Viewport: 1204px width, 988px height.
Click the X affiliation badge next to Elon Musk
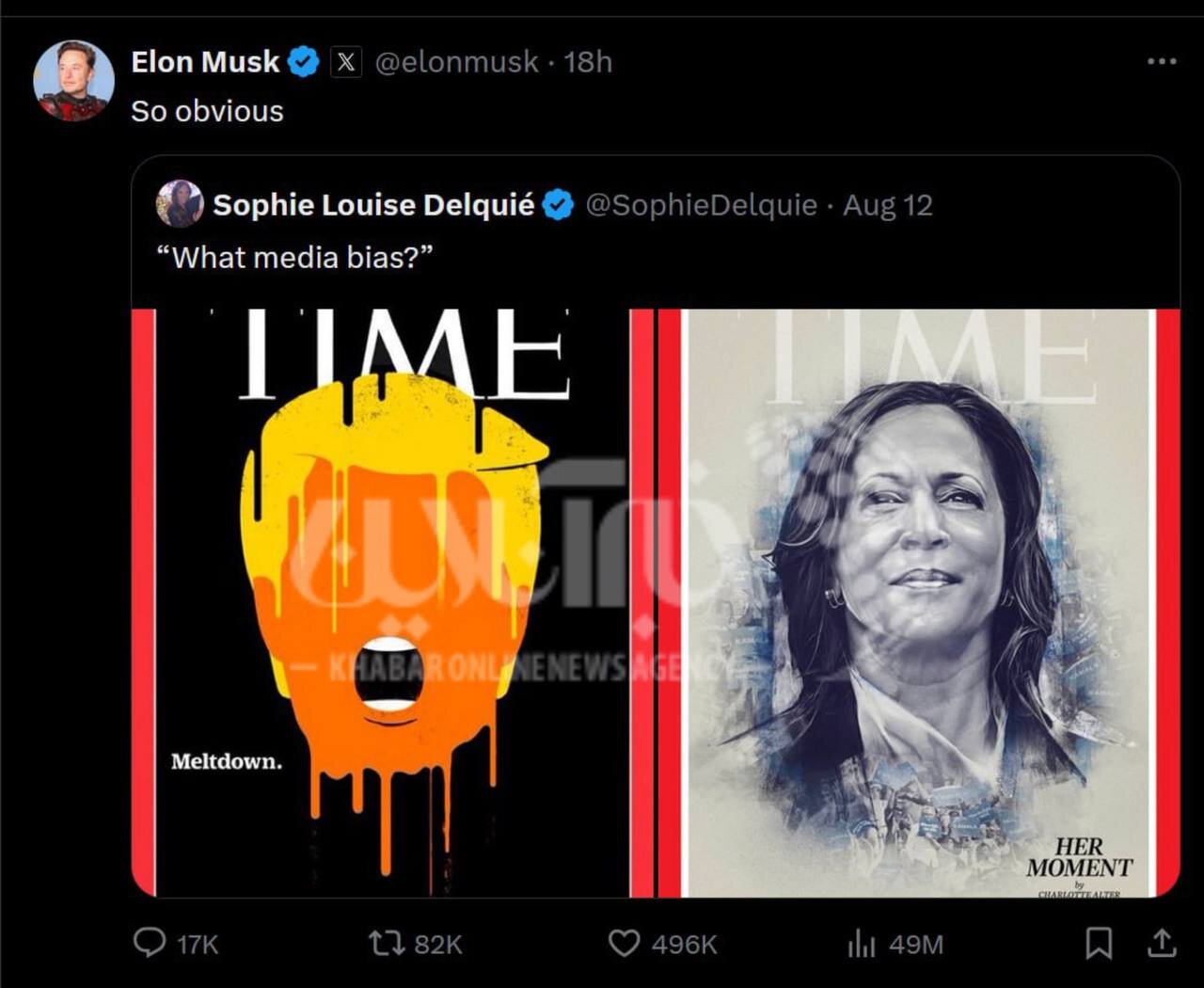coord(346,62)
